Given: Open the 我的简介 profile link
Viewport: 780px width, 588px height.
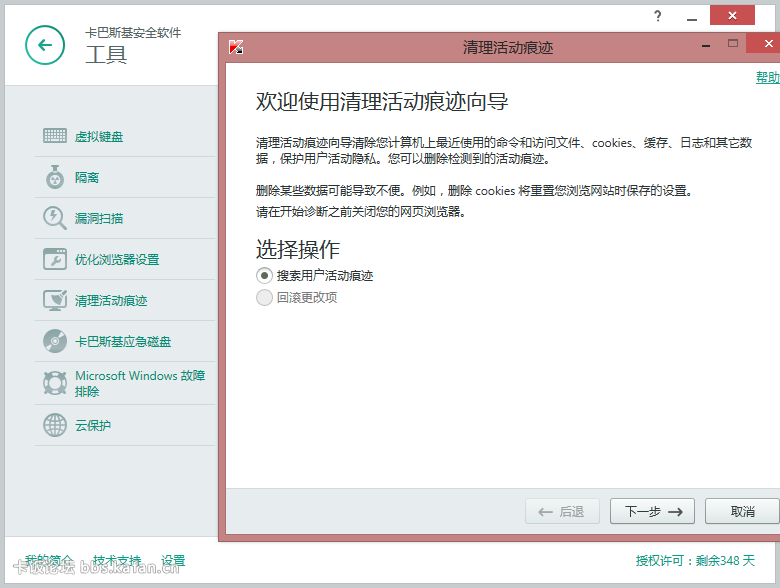Looking at the screenshot, I should [x=49, y=561].
